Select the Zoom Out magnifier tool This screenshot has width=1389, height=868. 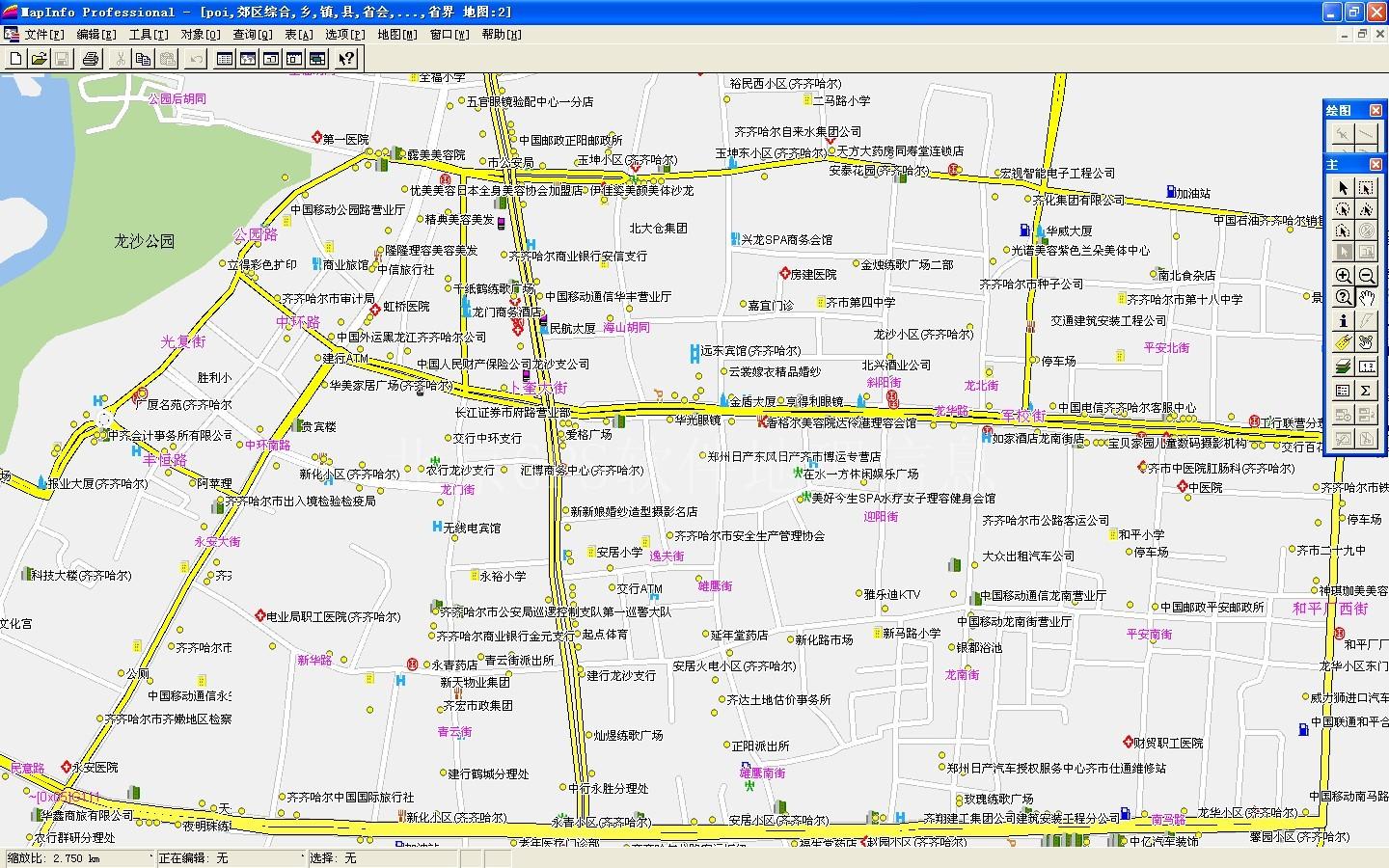coord(1365,275)
